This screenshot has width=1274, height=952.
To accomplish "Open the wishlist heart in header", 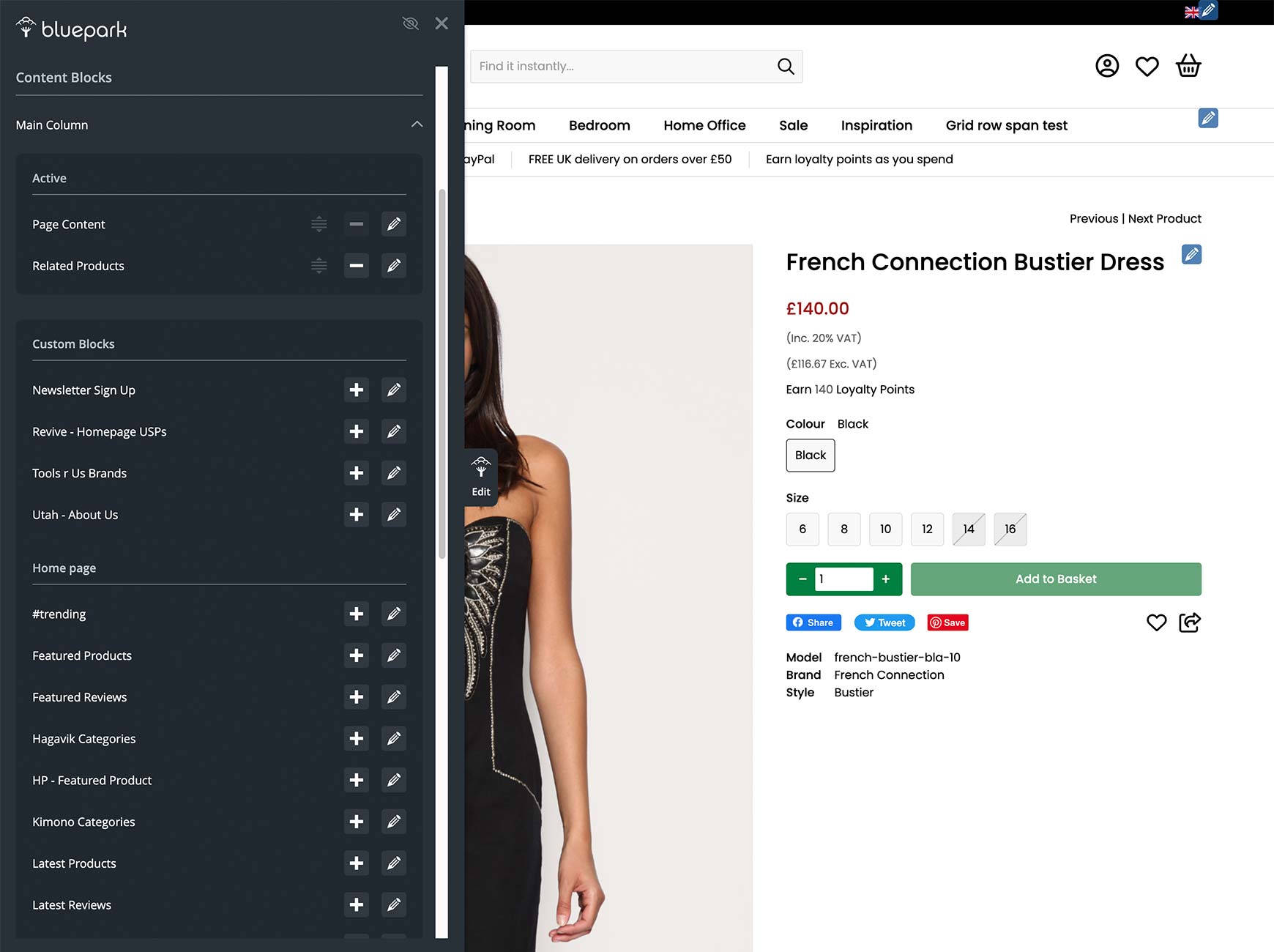I will (1147, 67).
